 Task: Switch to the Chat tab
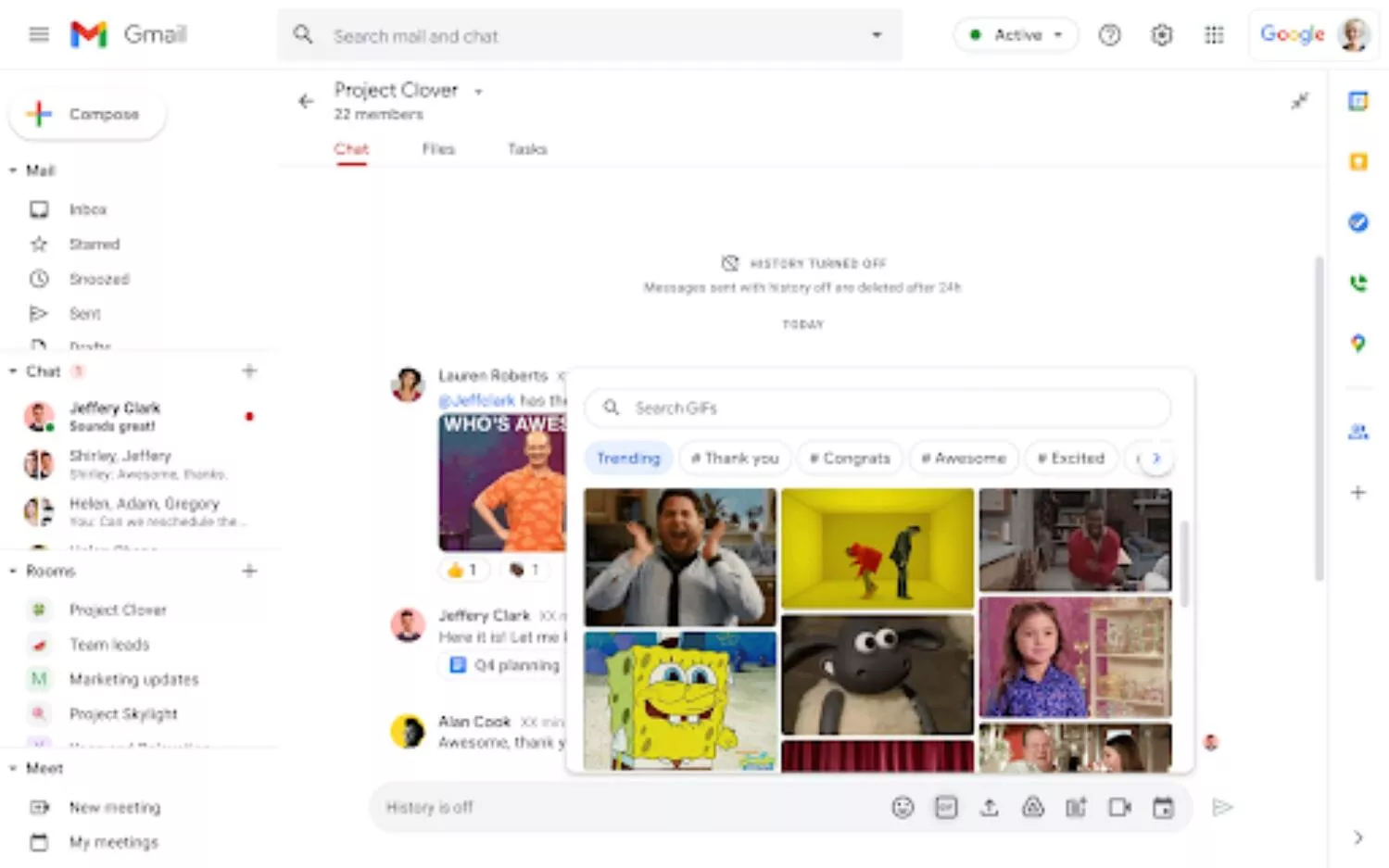351,149
